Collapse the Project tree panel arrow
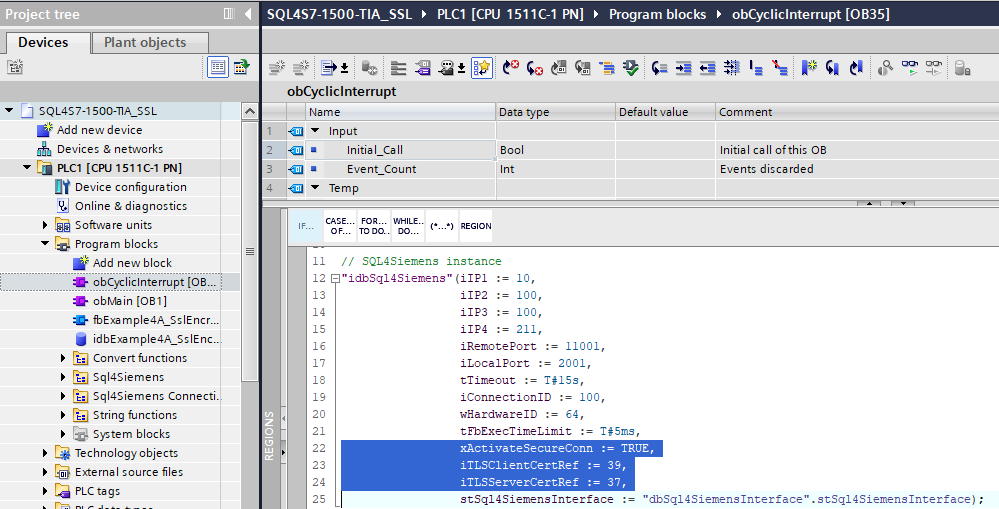This screenshot has width=999, height=509. (248, 13)
